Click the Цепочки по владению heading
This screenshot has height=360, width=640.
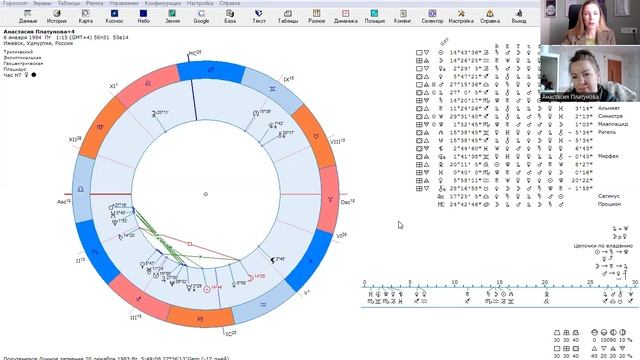(x=603, y=246)
